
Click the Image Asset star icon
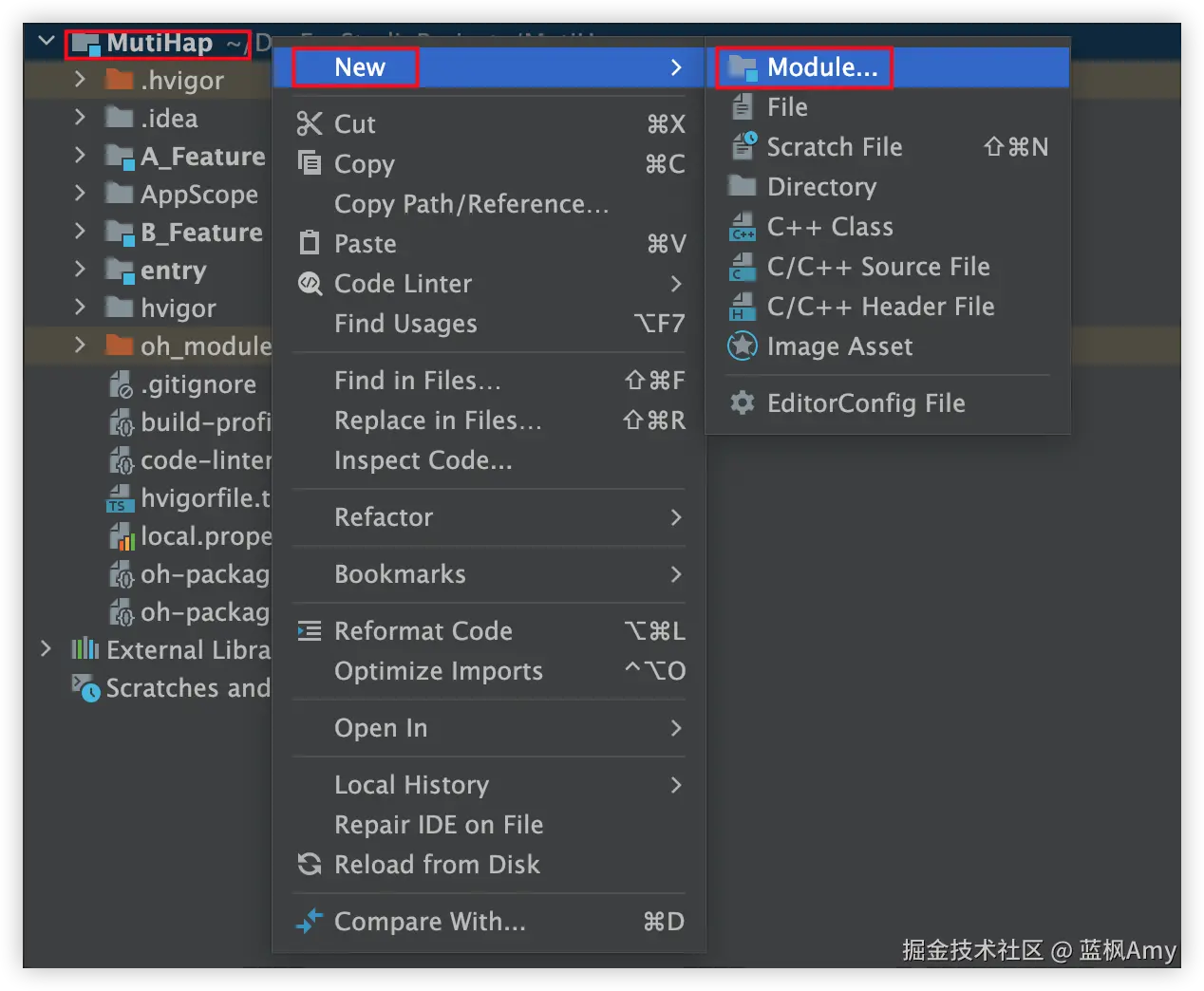[742, 346]
